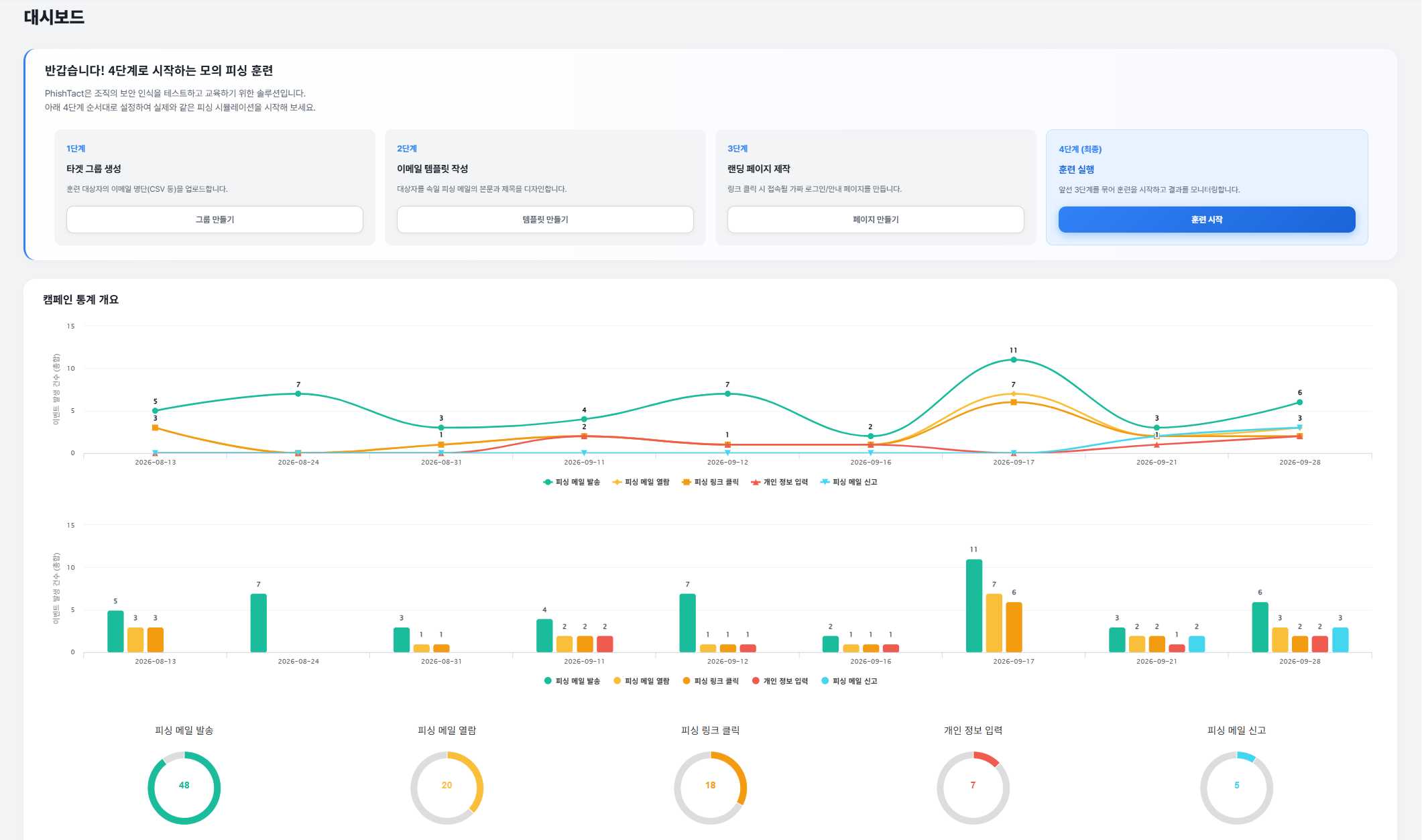Image resolution: width=1422 pixels, height=840 pixels.
Task: Toggle 피싱 링크 클릭 legend in line chart
Action: coord(710,482)
